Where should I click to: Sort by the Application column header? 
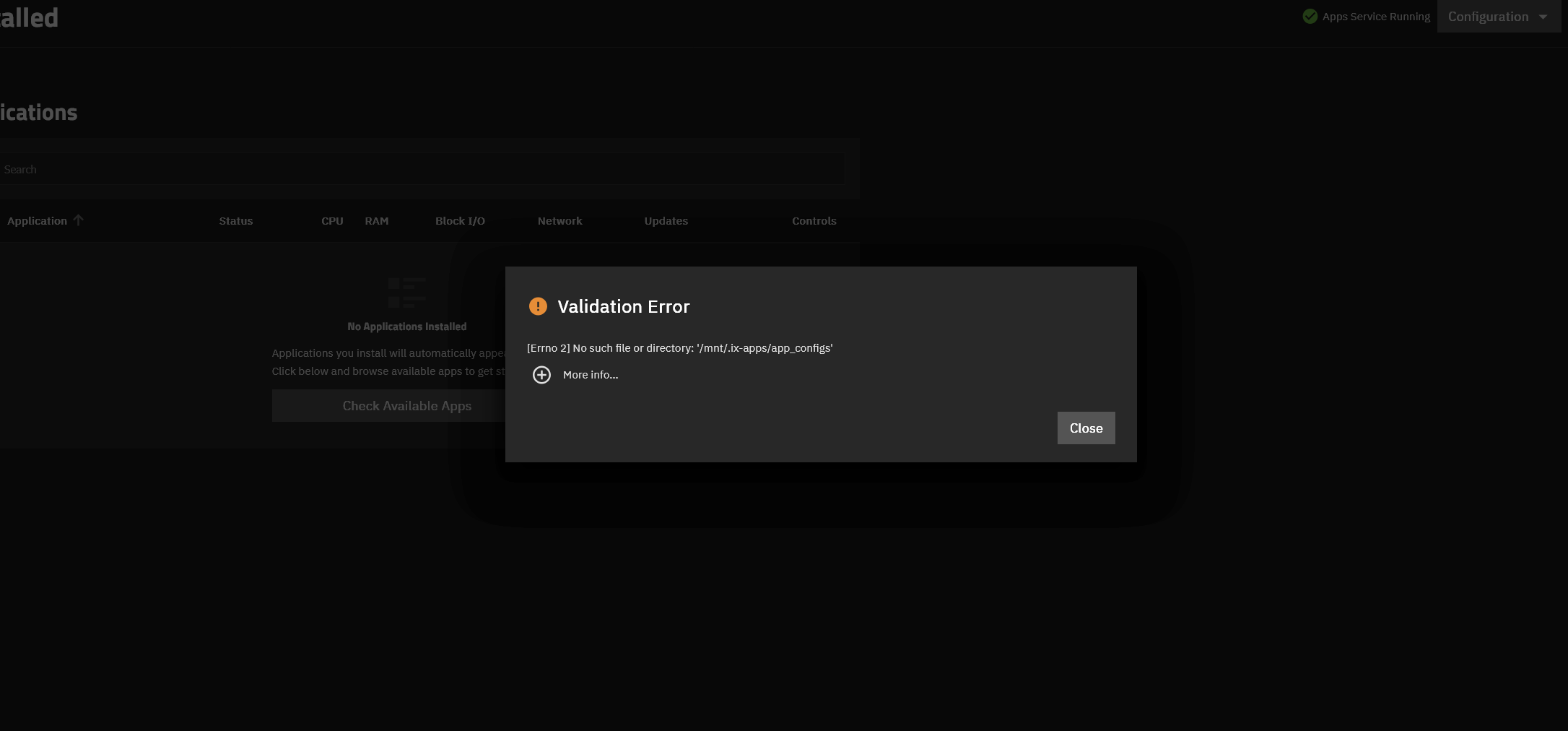(x=37, y=221)
